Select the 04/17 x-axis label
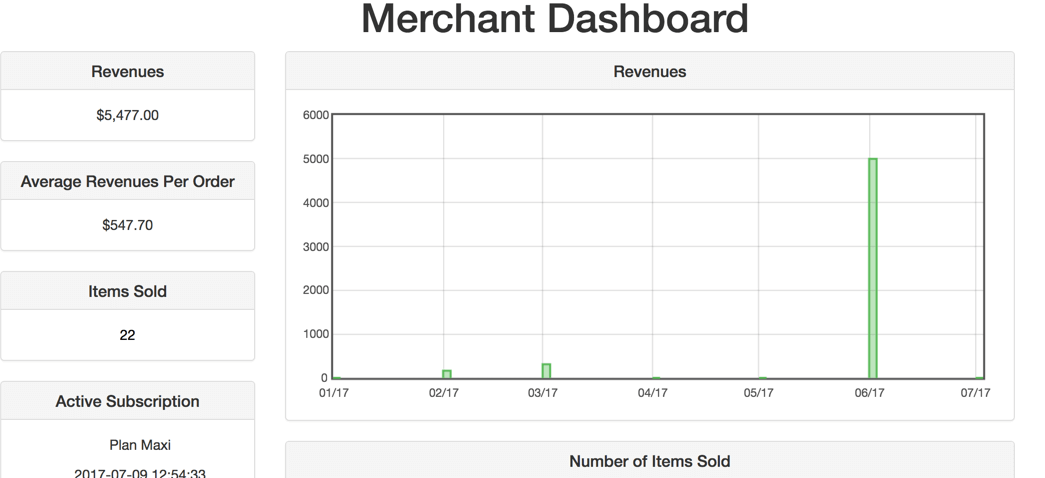The height and width of the screenshot is (478, 1045). (652, 393)
